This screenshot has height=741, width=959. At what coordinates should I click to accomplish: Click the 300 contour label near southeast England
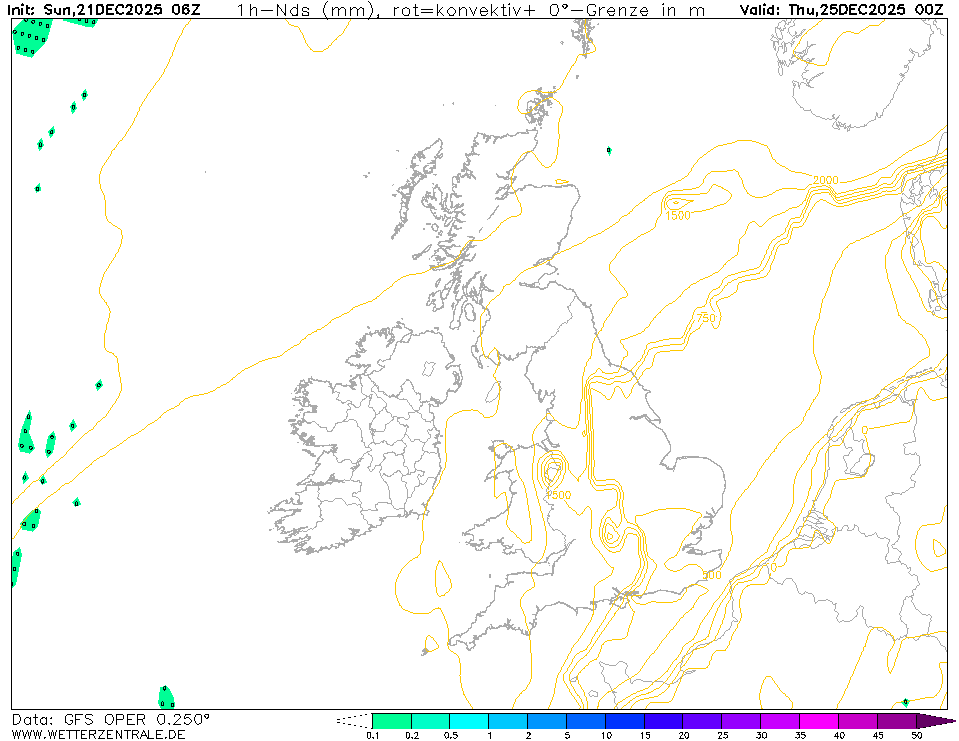tap(711, 576)
